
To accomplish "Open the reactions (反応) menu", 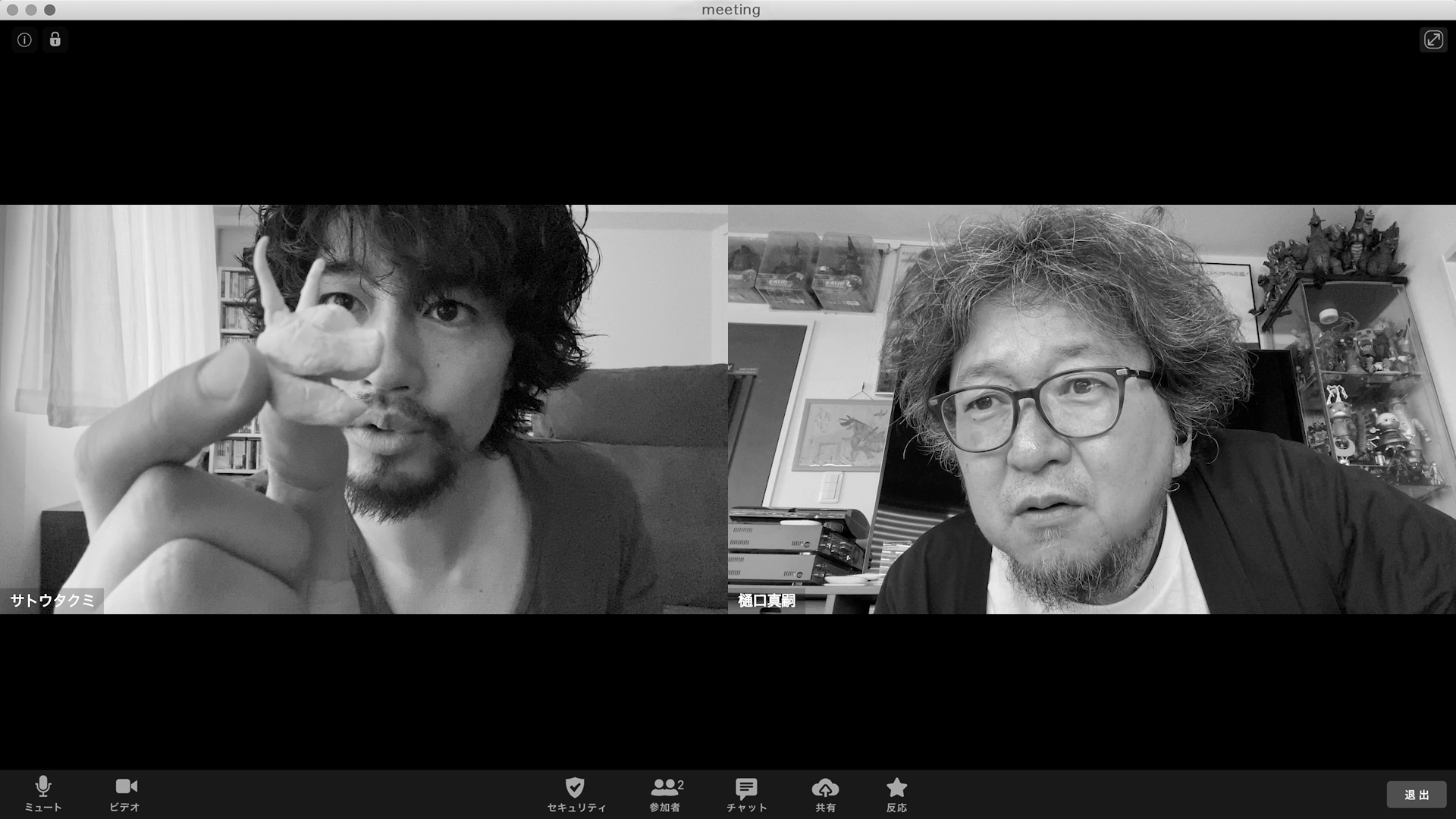I will 896,794.
